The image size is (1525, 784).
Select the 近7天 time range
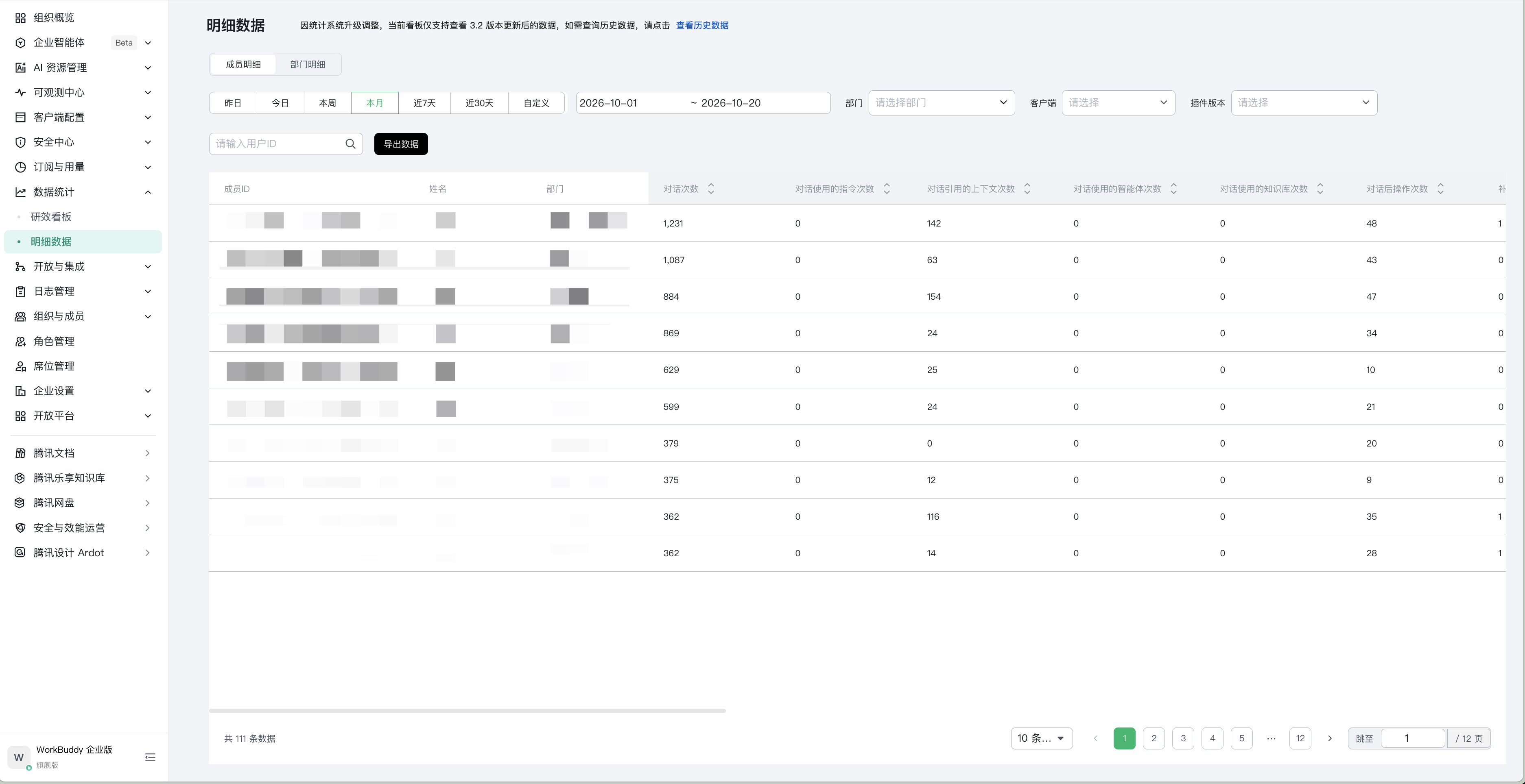(424, 103)
